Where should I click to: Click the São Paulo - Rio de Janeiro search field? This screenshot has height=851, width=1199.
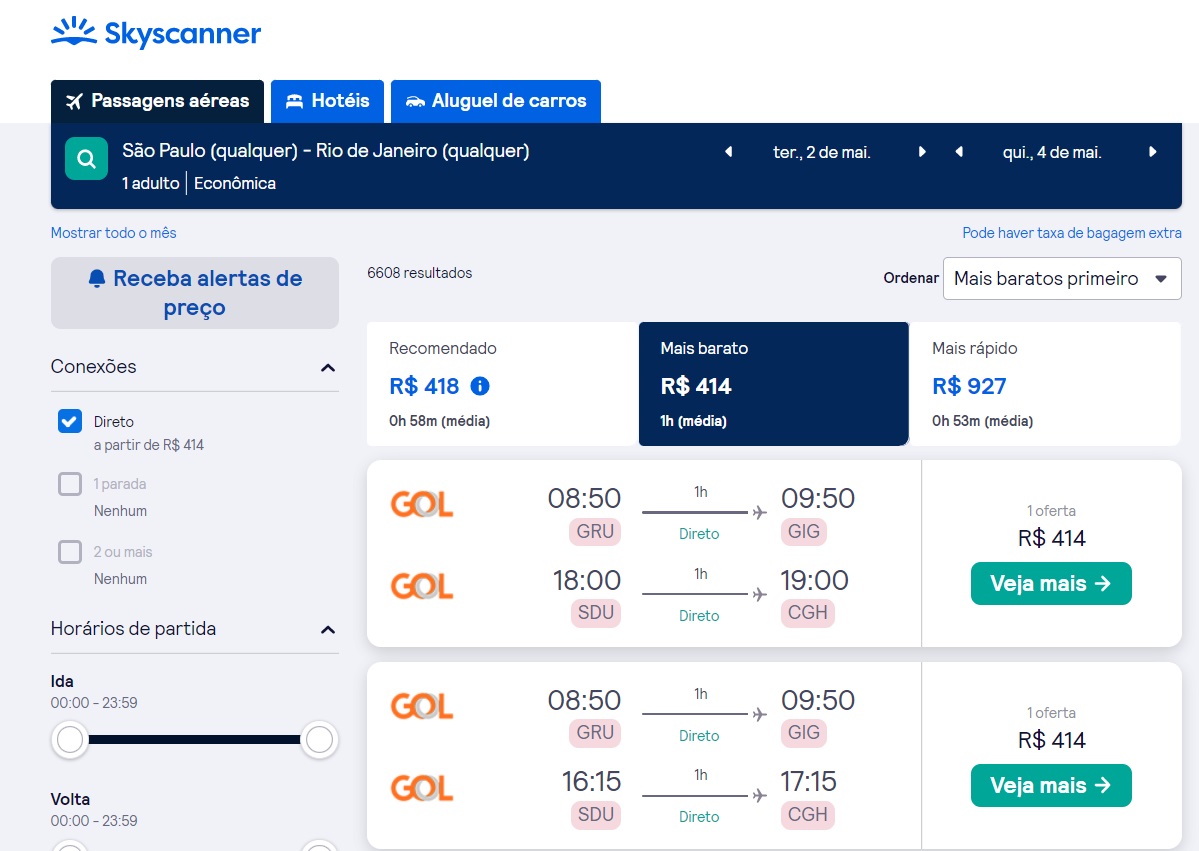tap(326, 152)
